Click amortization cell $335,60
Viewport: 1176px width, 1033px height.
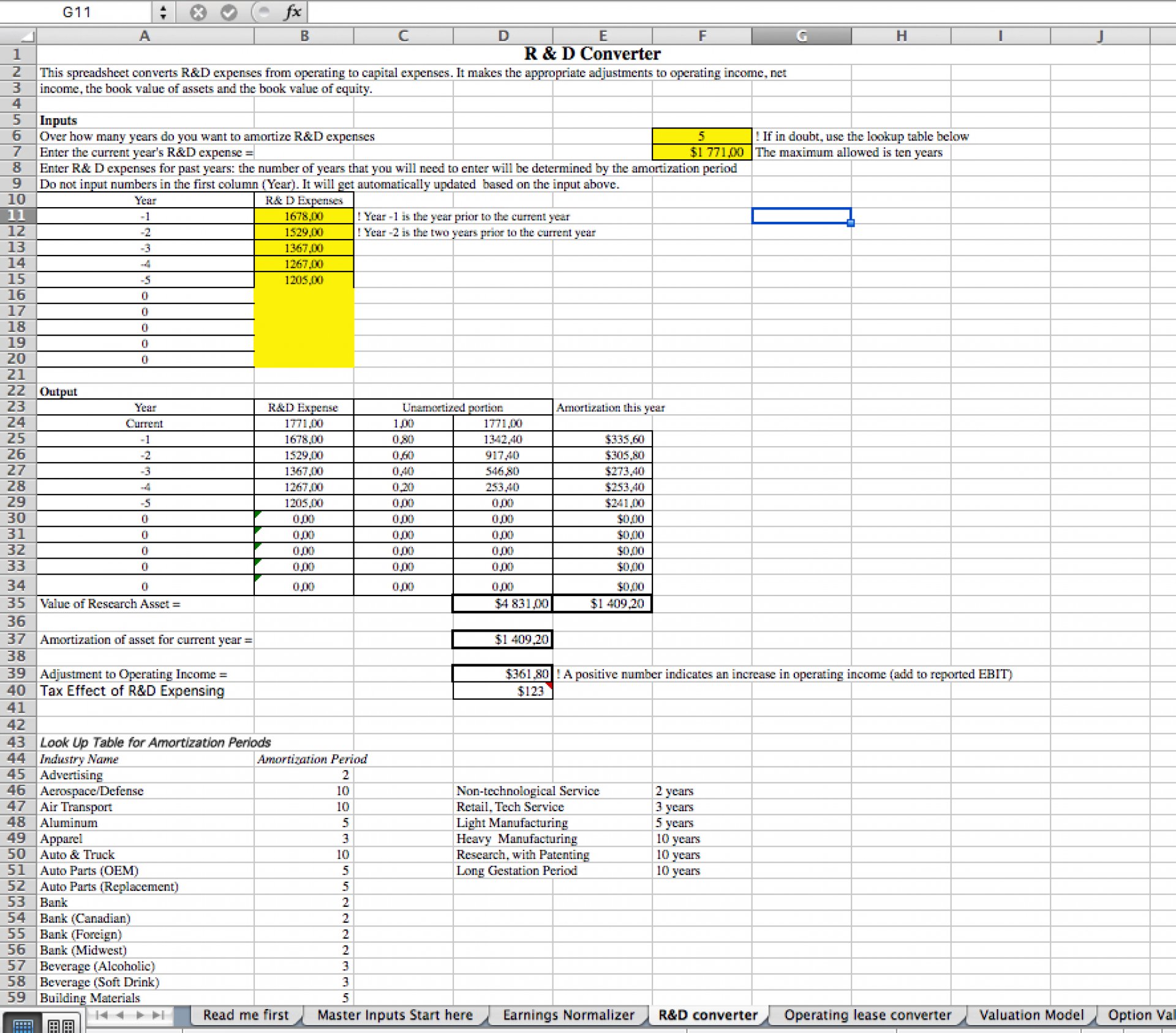click(x=603, y=439)
